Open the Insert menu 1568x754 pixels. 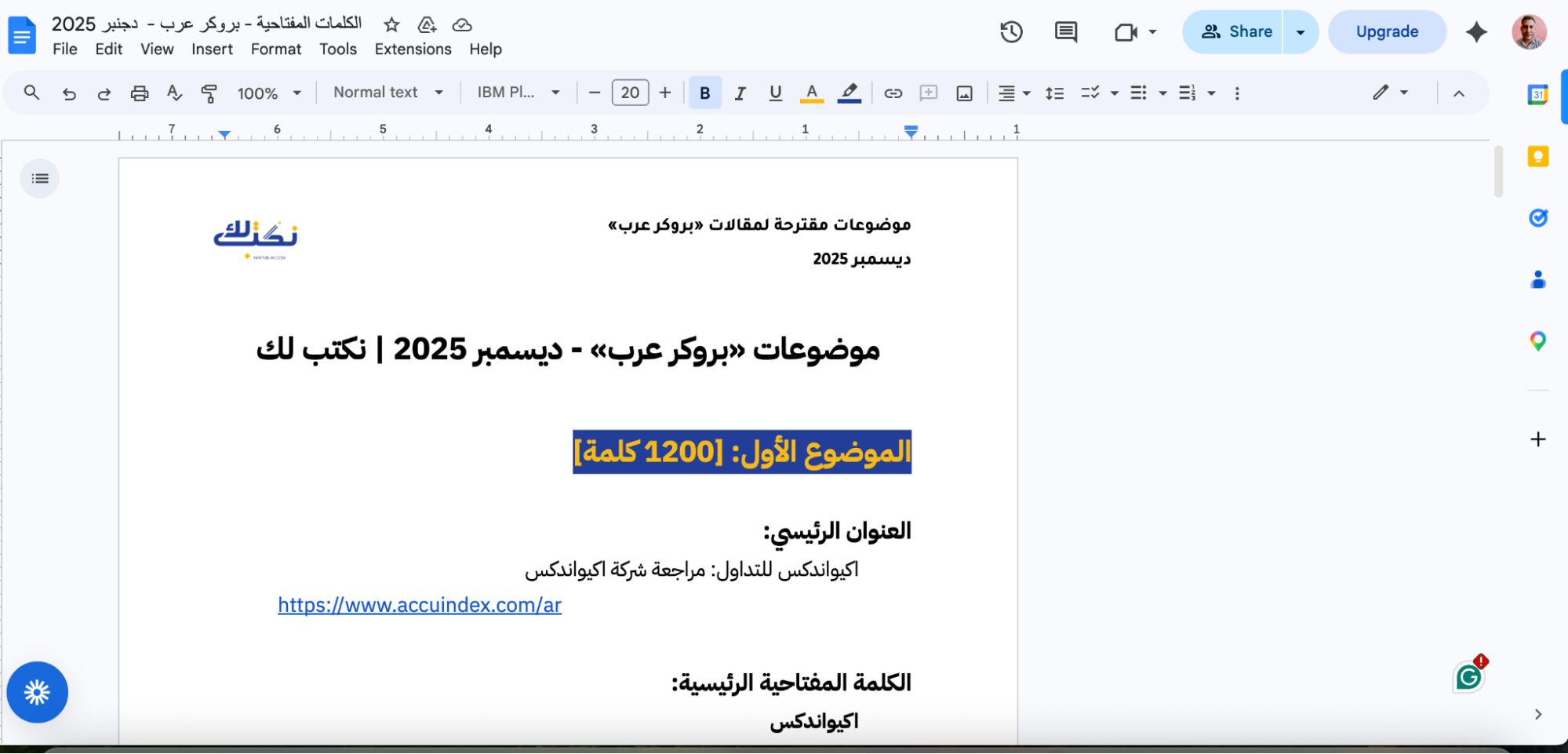(x=212, y=49)
